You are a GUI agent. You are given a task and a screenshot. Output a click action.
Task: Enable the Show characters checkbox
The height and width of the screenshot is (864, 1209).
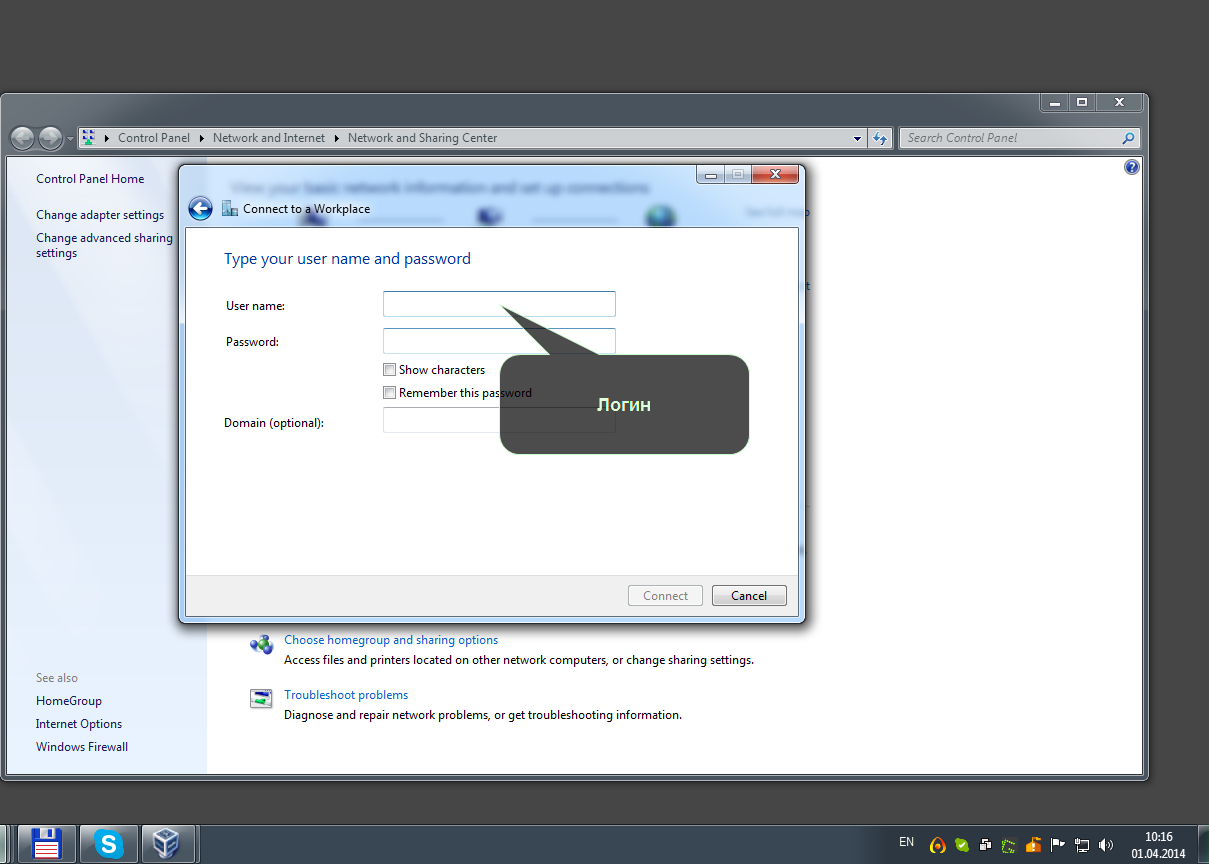tap(390, 370)
